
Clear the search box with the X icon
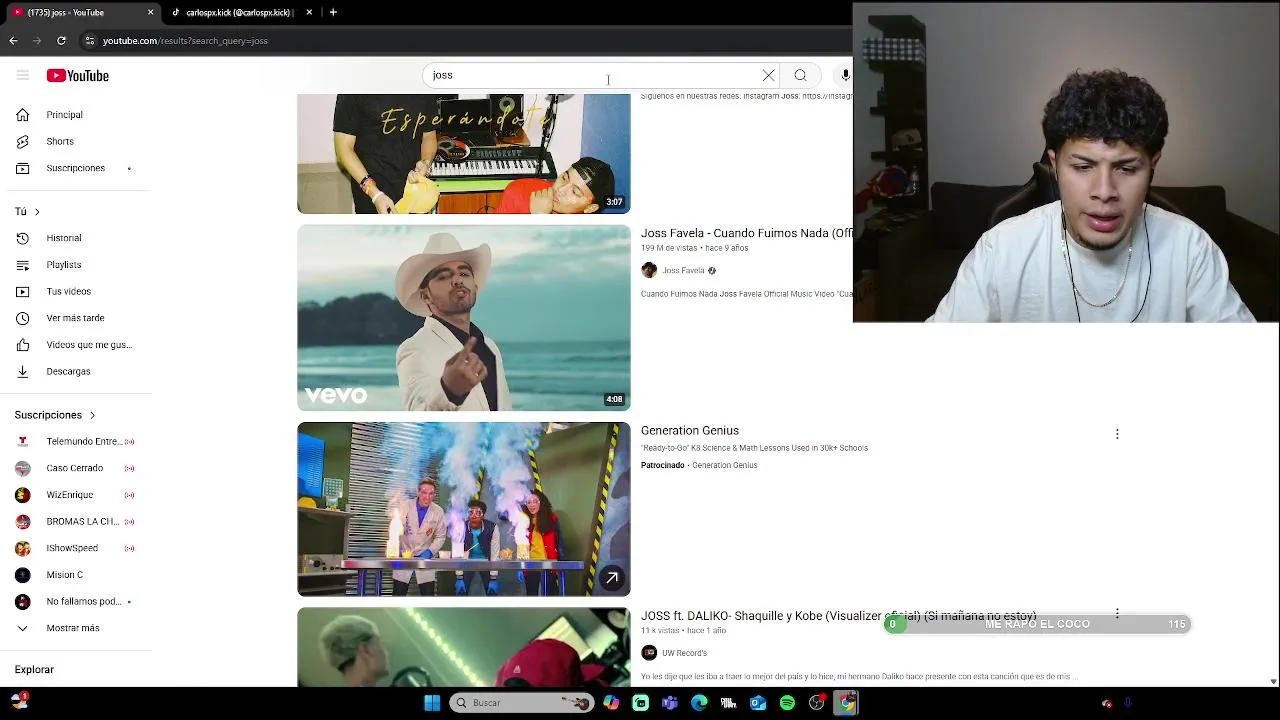click(x=768, y=76)
